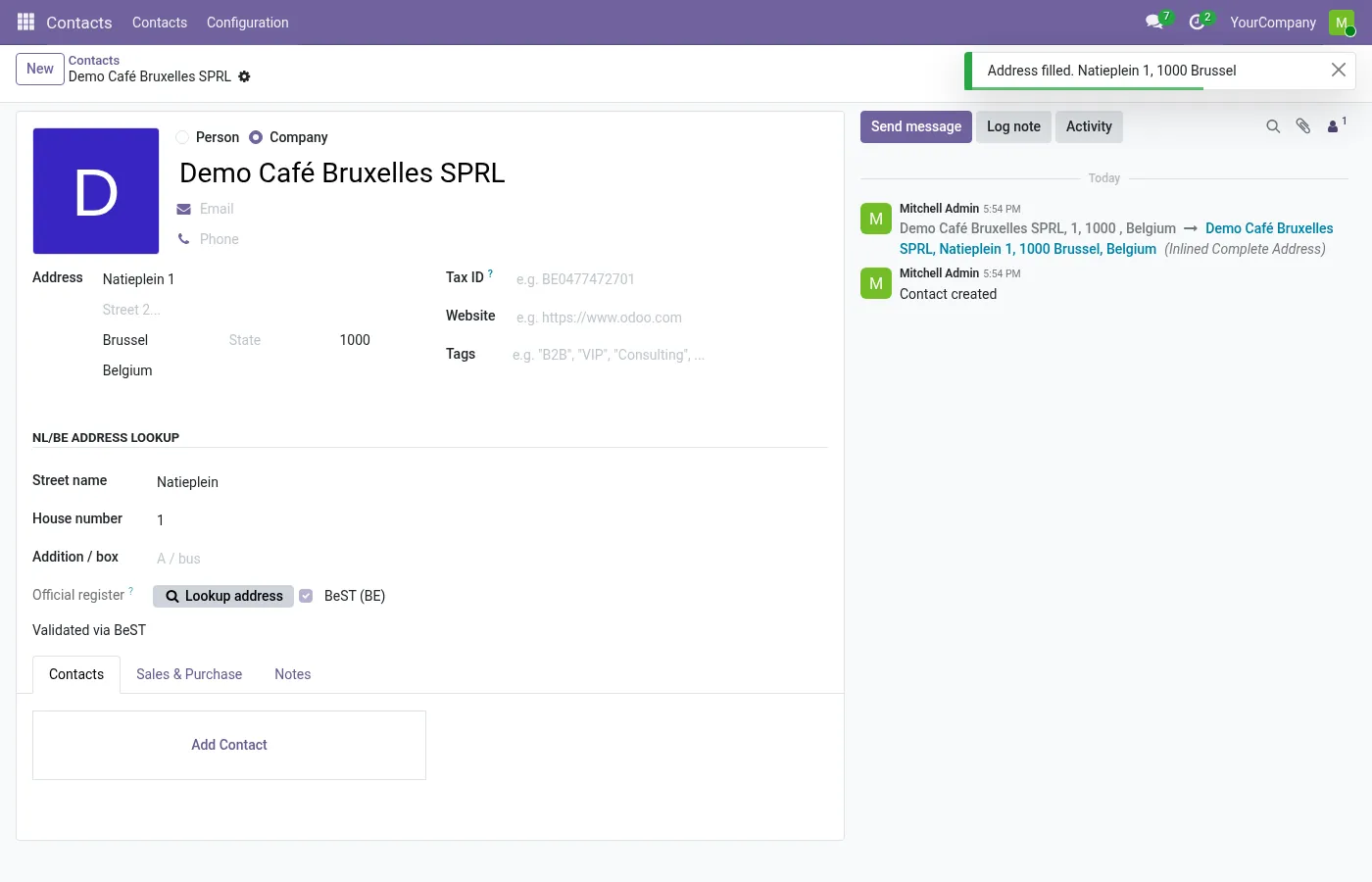Click the user avatar in top bar
Image resolution: width=1372 pixels, height=882 pixels.
click(x=1341, y=23)
